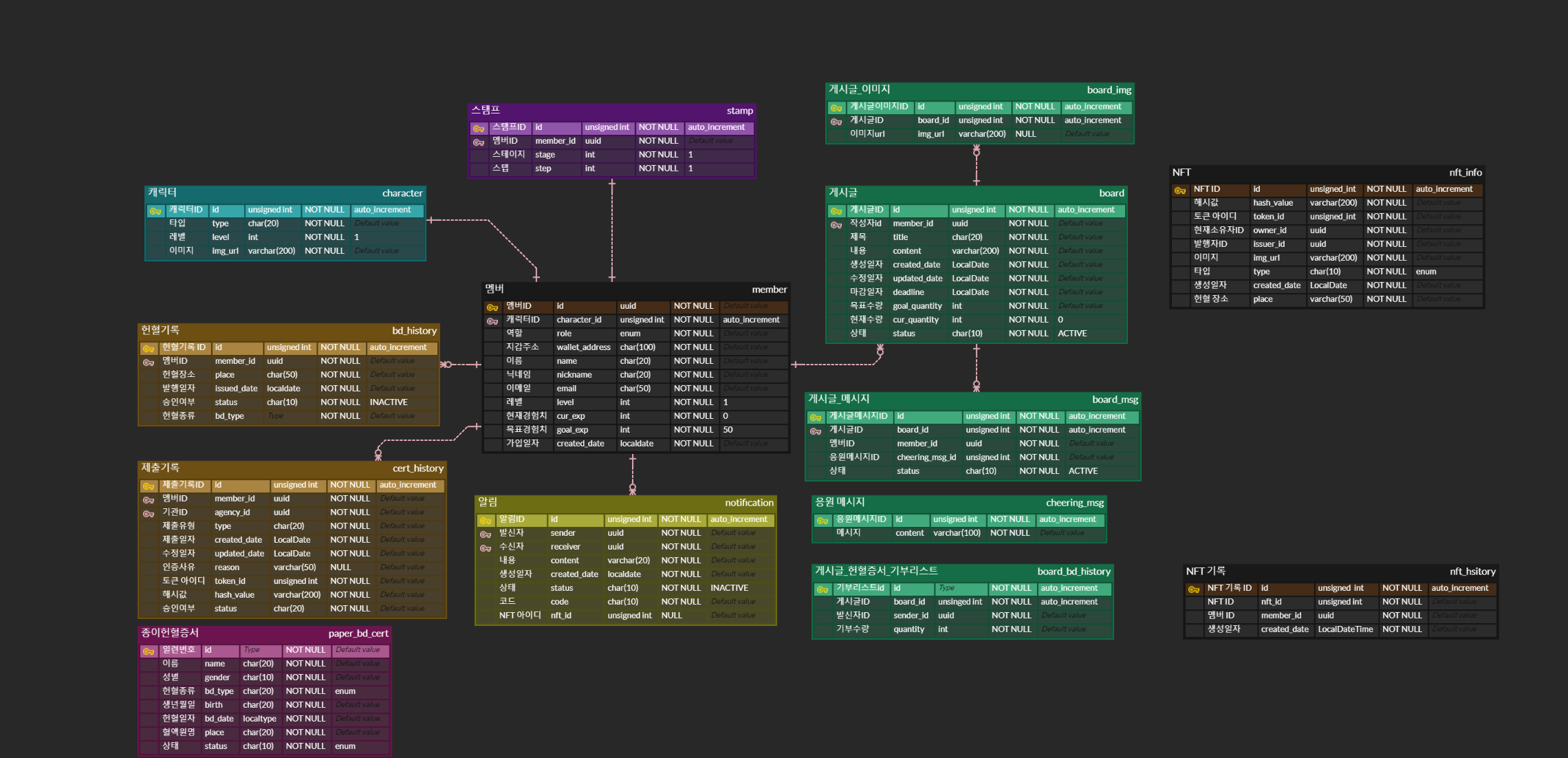Click the primary key icon in nft_info table

pos(1179,191)
